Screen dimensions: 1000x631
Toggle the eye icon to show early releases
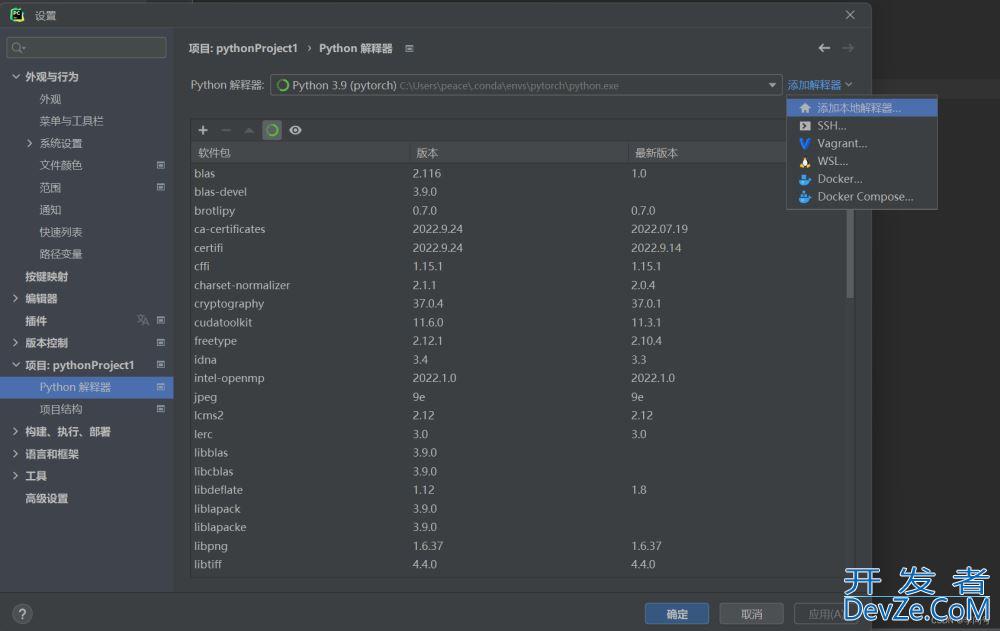click(295, 130)
